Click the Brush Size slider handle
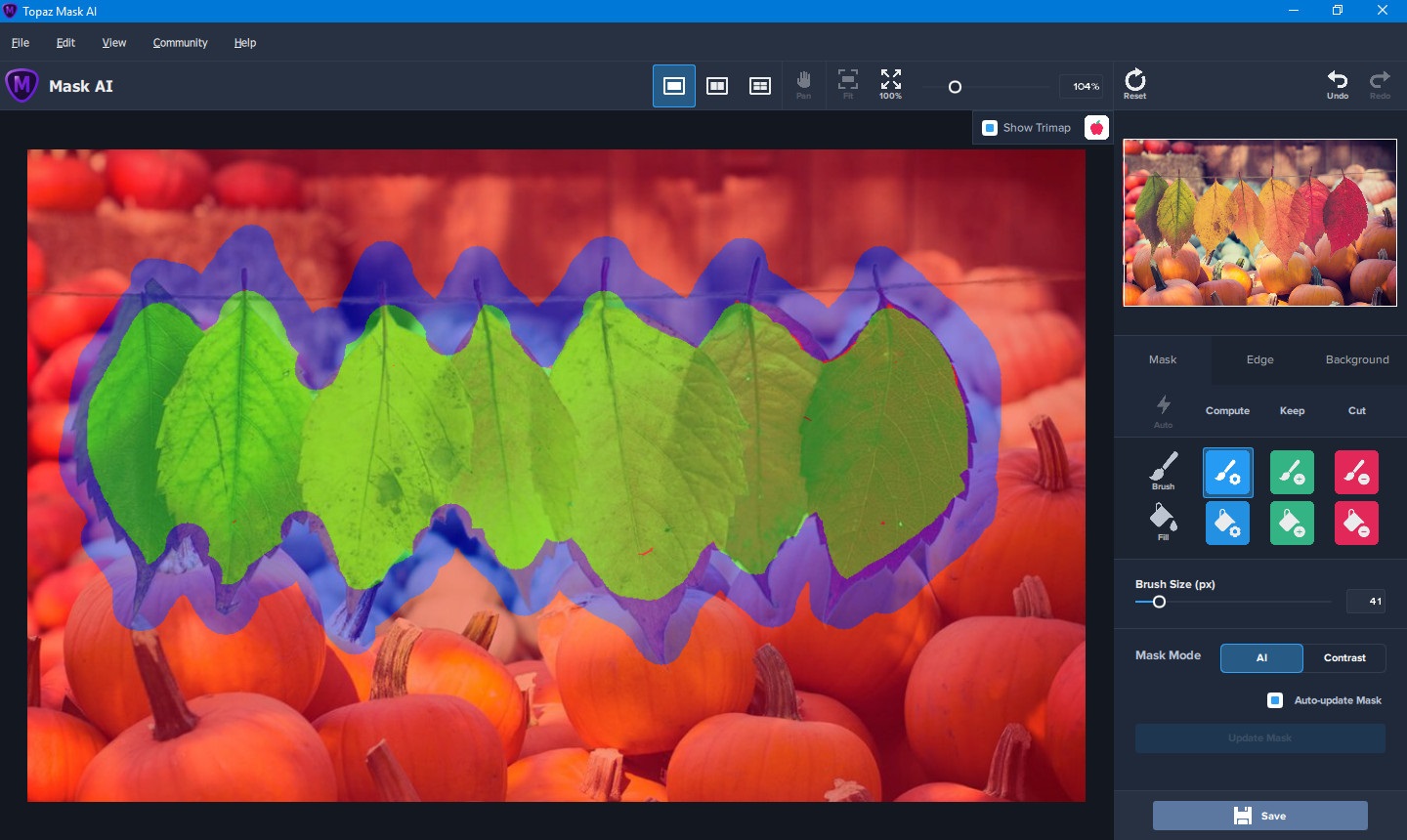This screenshot has width=1407, height=840. [1160, 602]
